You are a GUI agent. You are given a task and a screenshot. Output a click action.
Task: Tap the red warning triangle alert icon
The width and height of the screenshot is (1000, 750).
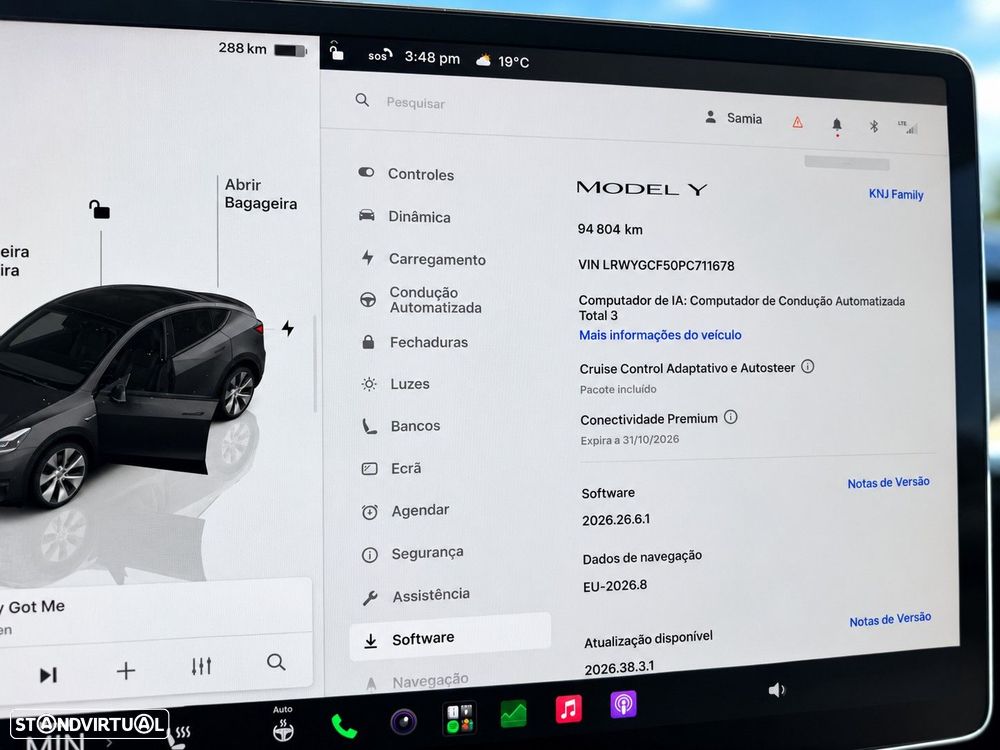797,122
